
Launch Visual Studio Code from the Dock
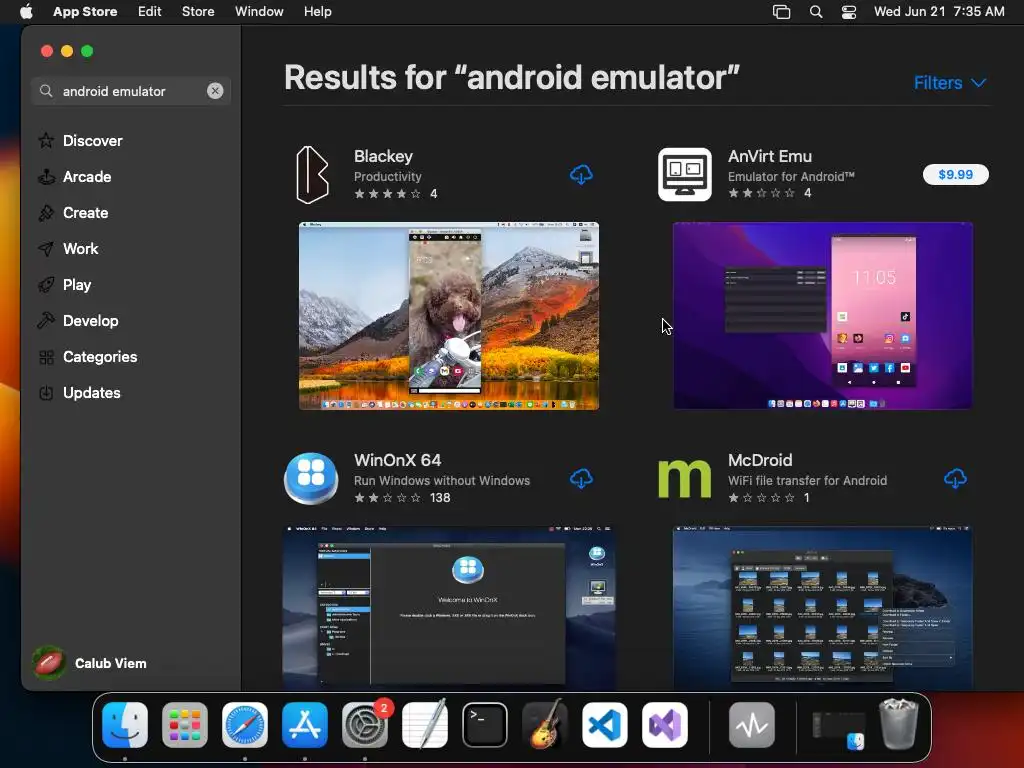pos(605,725)
